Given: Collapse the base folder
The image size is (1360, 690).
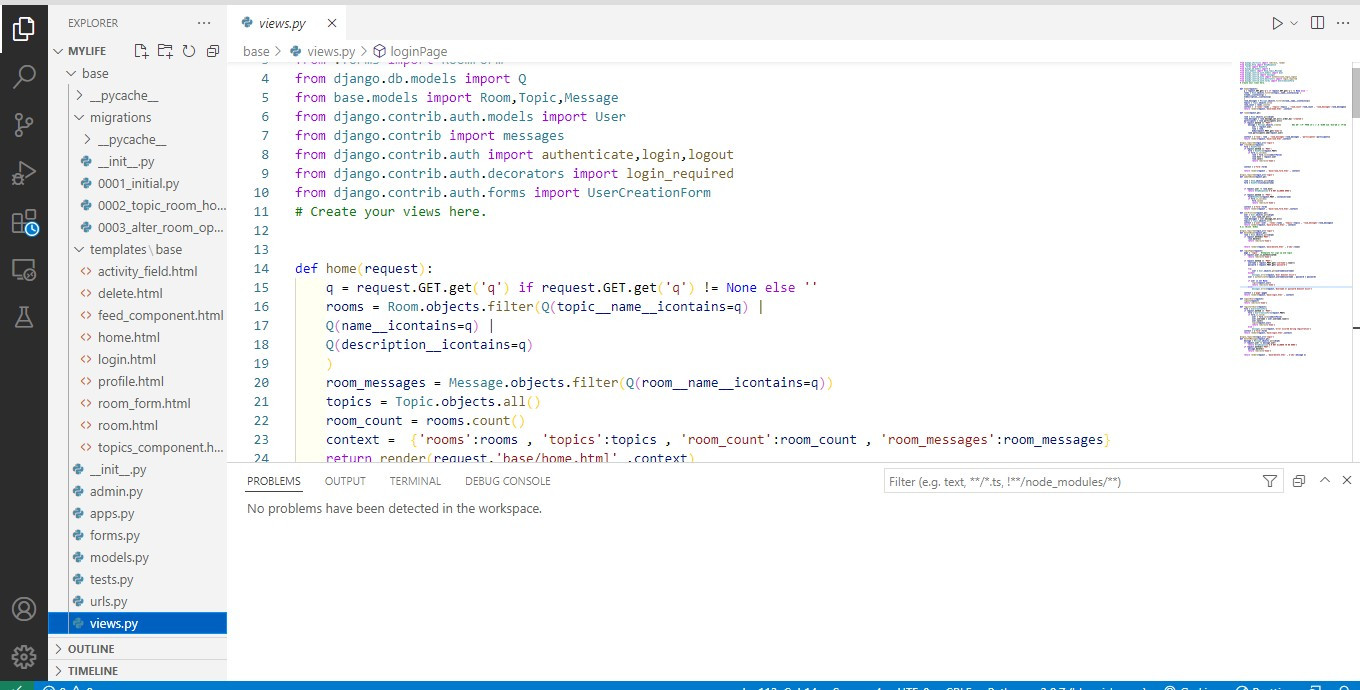Looking at the screenshot, I should [x=137, y=73].
